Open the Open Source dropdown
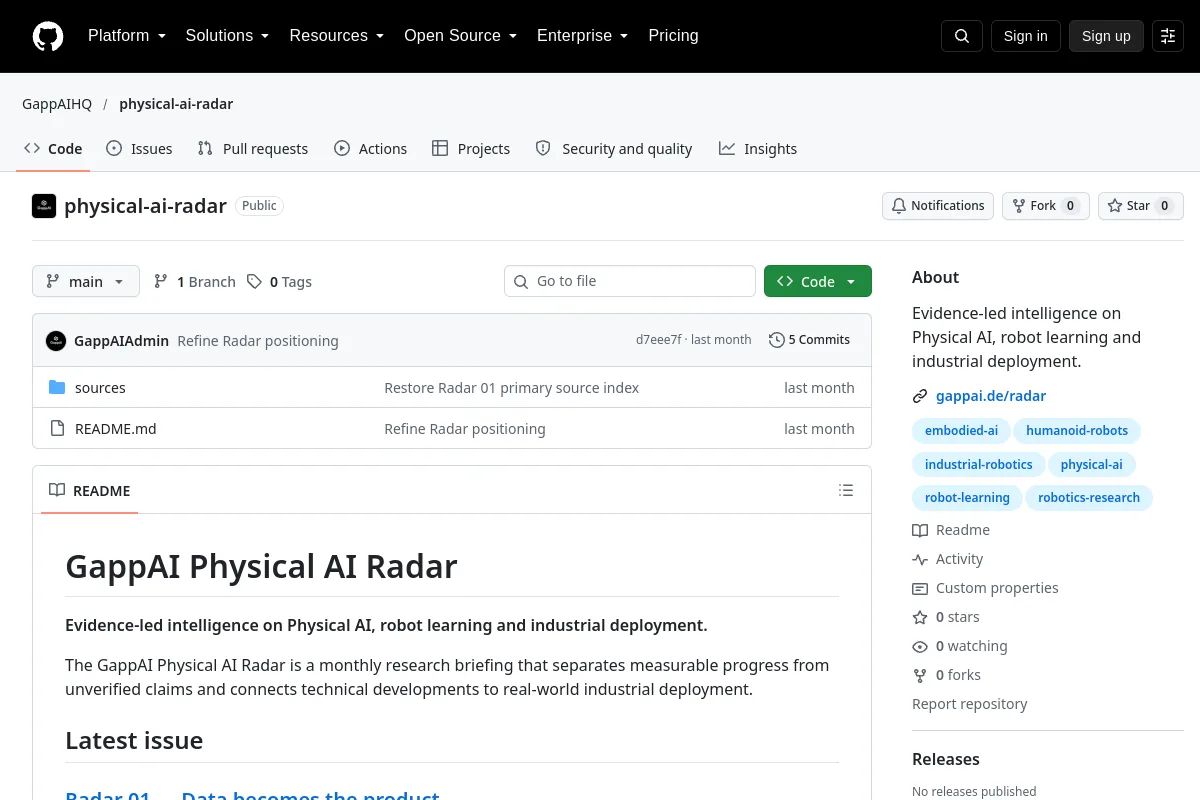1200x800 pixels. (460, 36)
